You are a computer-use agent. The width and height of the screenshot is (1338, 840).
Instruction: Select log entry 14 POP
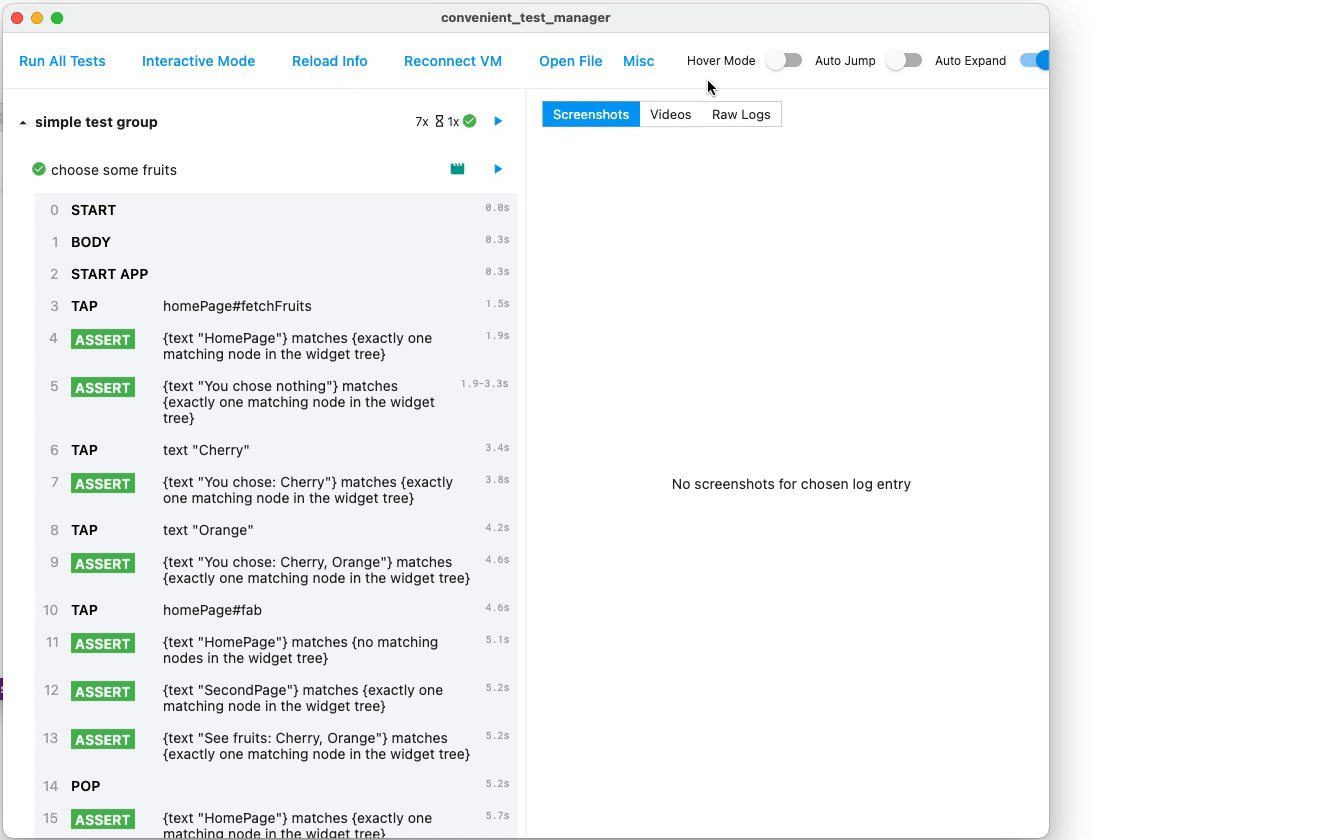point(276,786)
